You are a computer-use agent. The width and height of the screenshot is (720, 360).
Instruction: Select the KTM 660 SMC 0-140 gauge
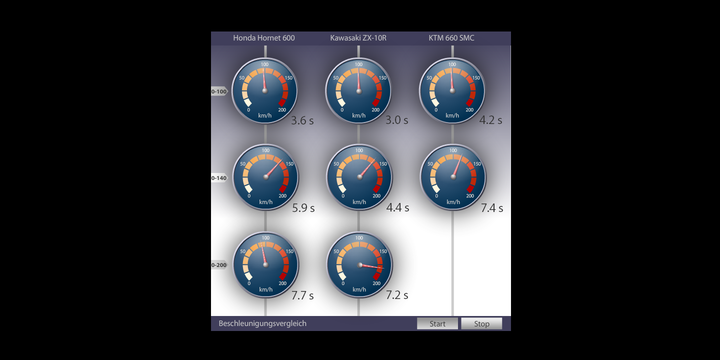point(453,177)
